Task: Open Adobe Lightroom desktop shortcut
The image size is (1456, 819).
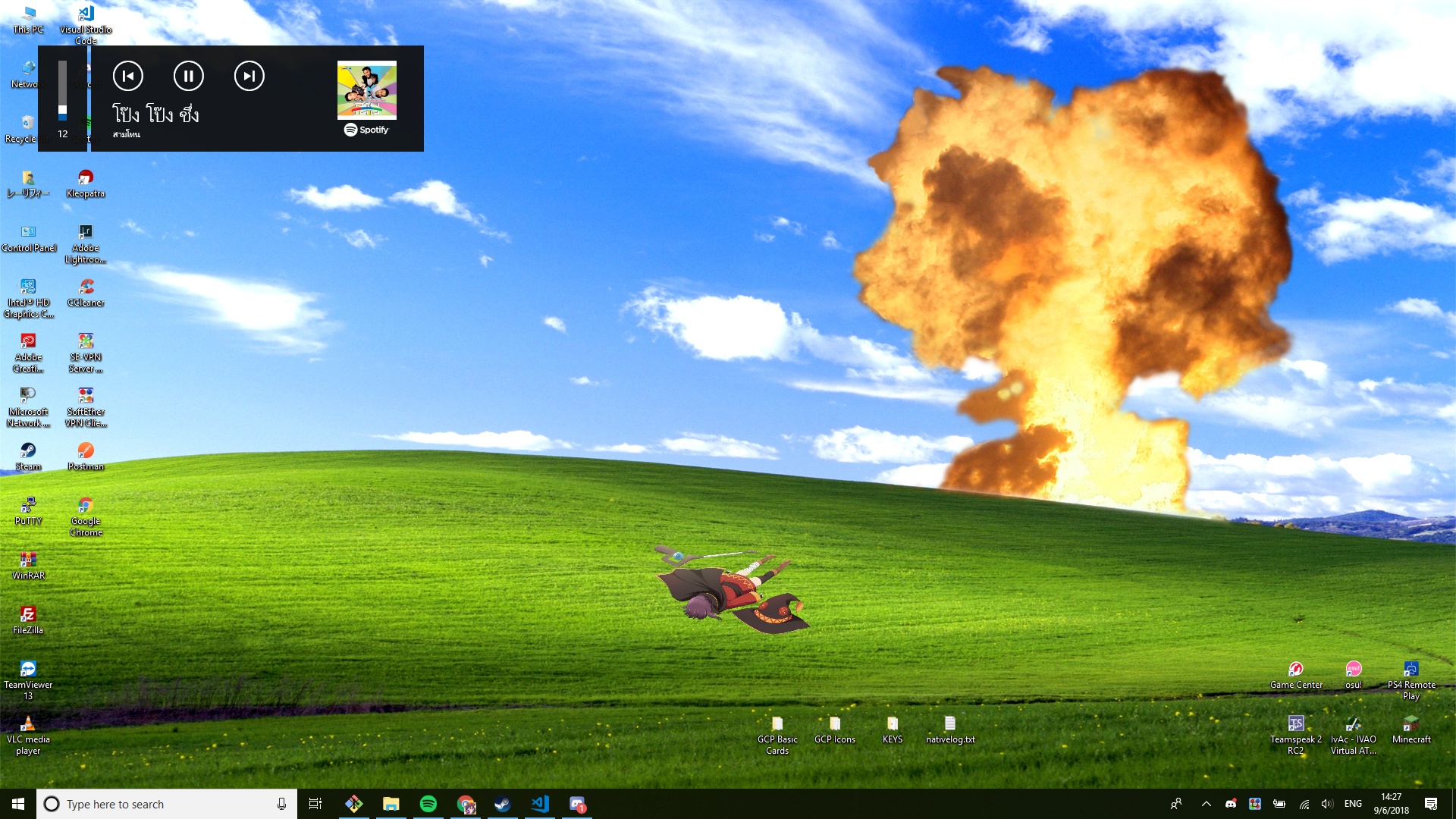Action: (86, 243)
